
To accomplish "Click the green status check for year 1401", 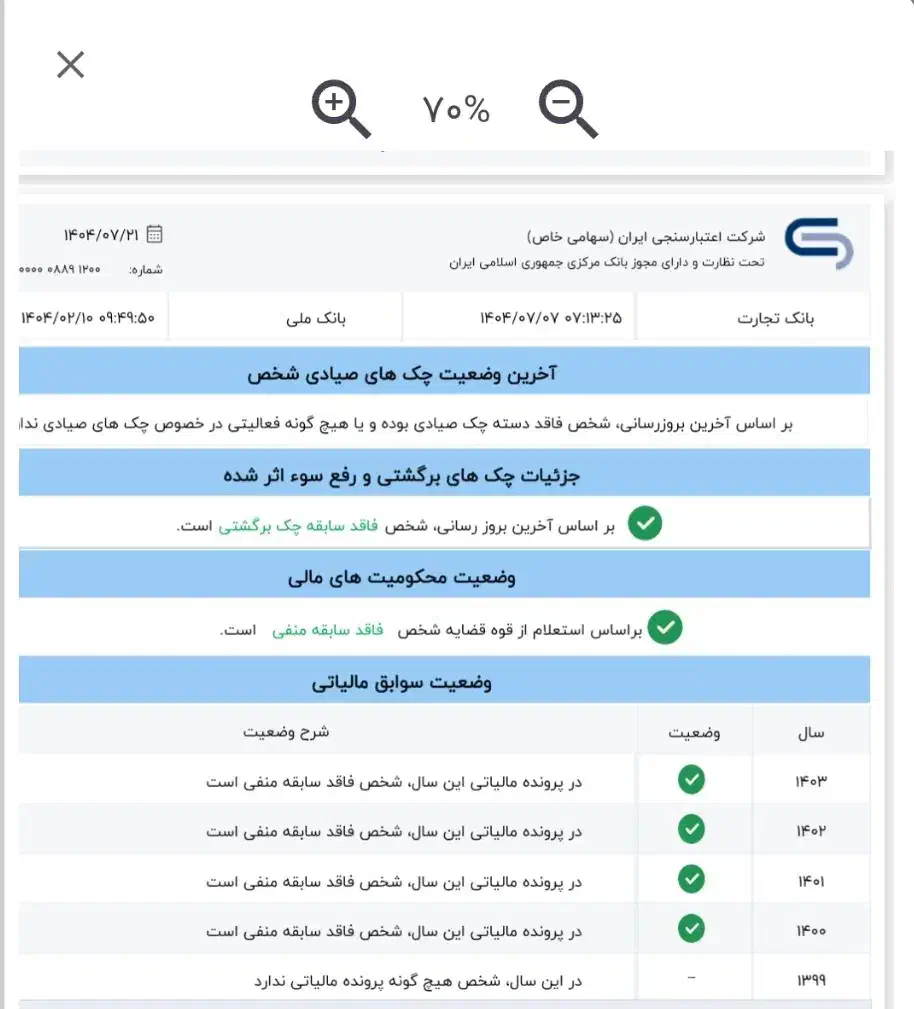I will (691, 879).
